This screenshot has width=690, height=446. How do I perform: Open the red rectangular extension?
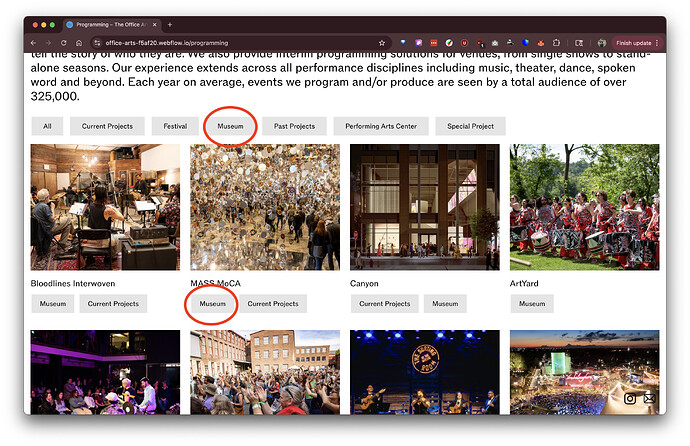pos(434,43)
